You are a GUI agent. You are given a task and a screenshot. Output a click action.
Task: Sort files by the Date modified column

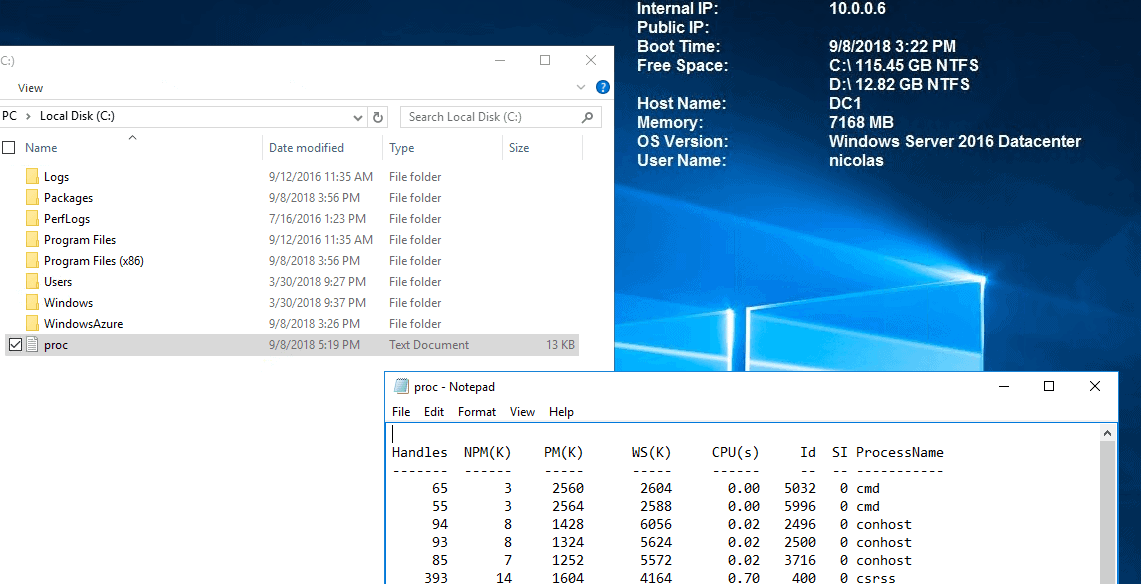pos(306,148)
